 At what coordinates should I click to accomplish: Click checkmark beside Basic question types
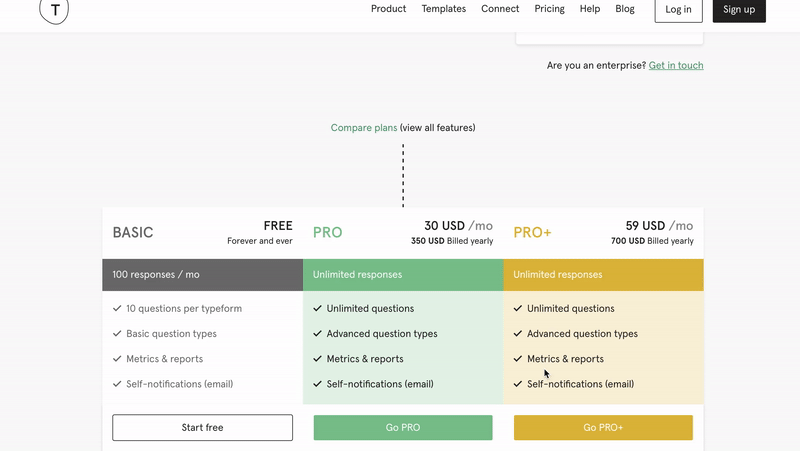coord(117,333)
